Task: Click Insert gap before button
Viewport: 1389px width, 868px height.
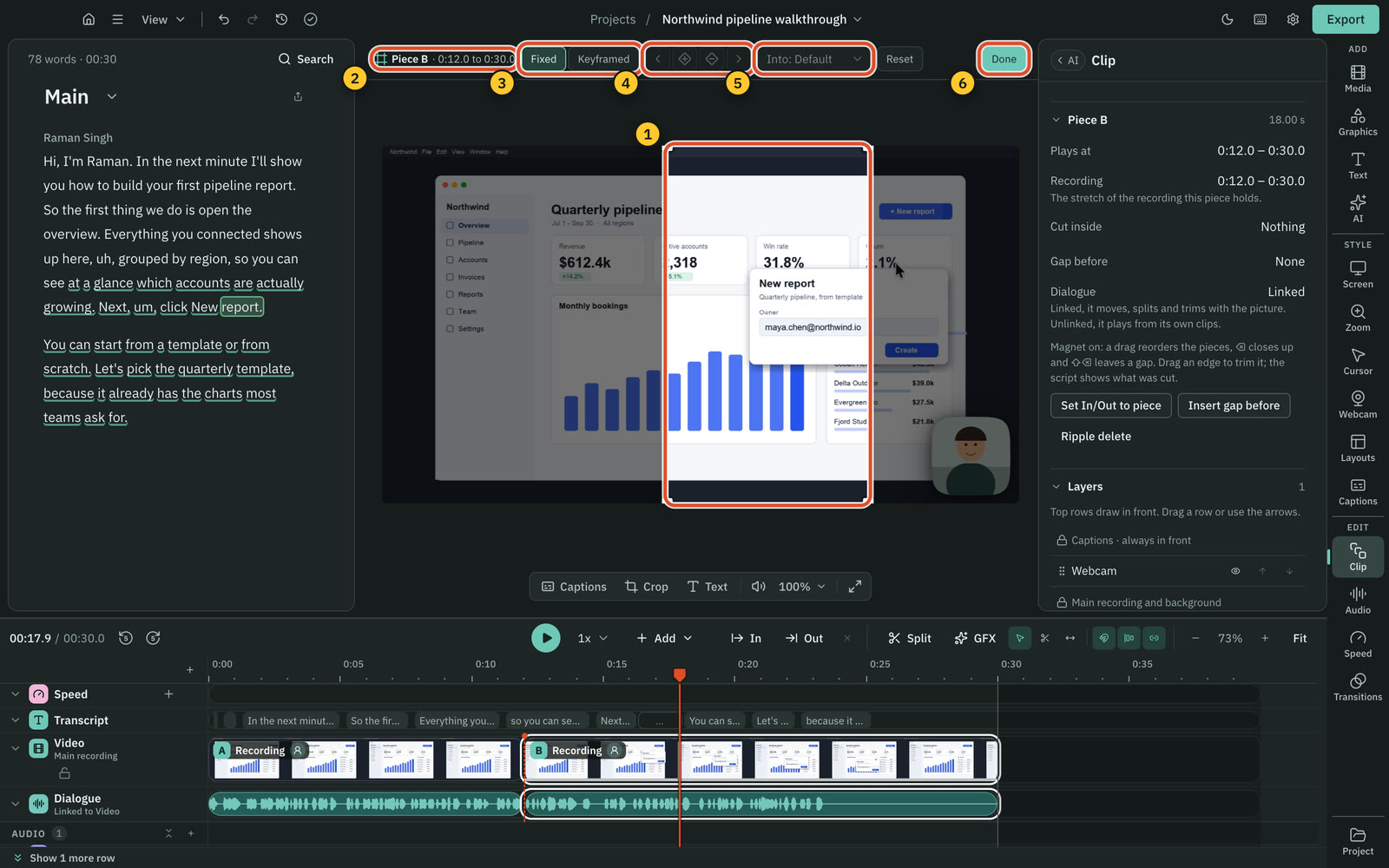Action: [x=1234, y=405]
